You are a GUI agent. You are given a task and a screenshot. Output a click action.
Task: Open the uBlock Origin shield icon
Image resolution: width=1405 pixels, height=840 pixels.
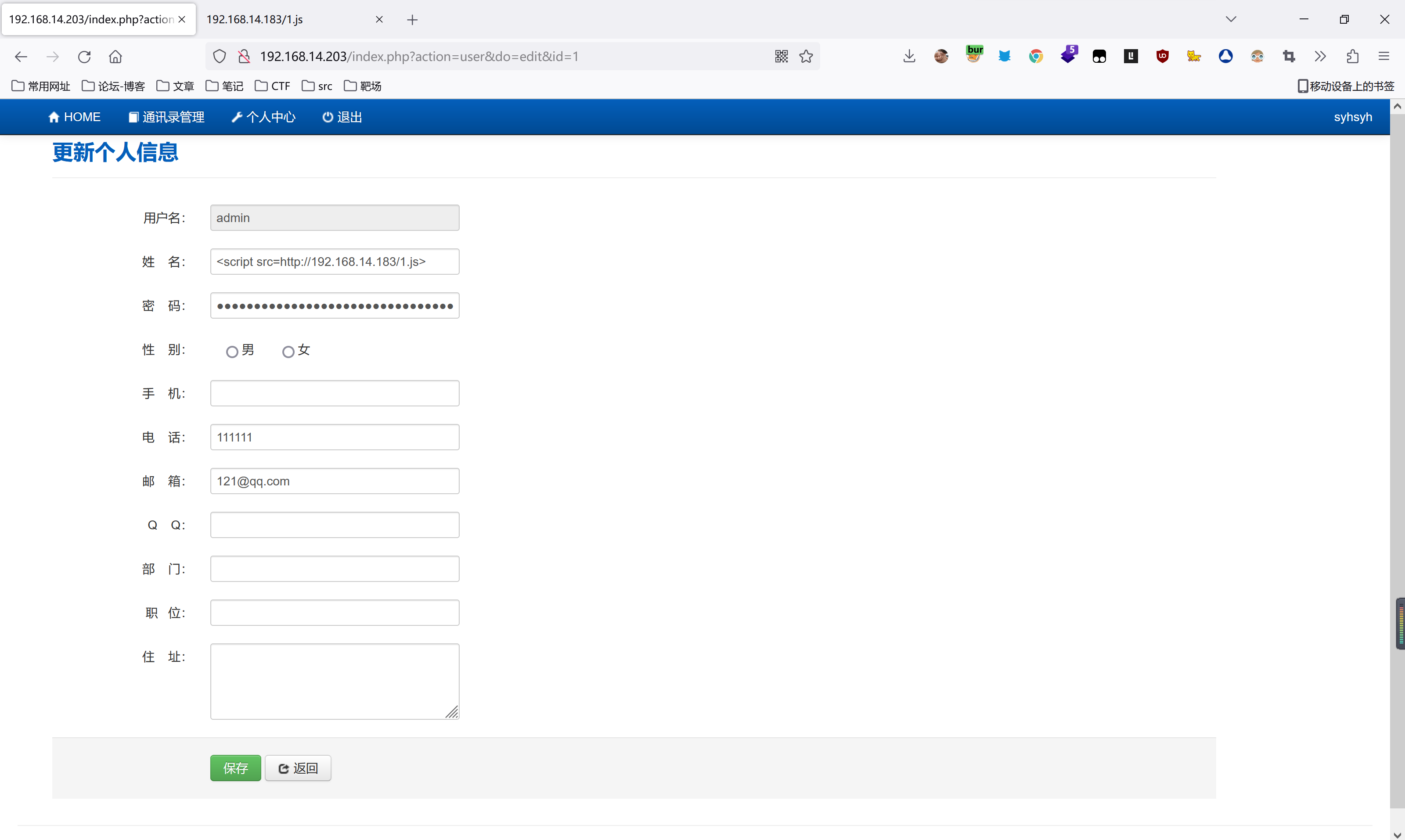coord(1162,56)
